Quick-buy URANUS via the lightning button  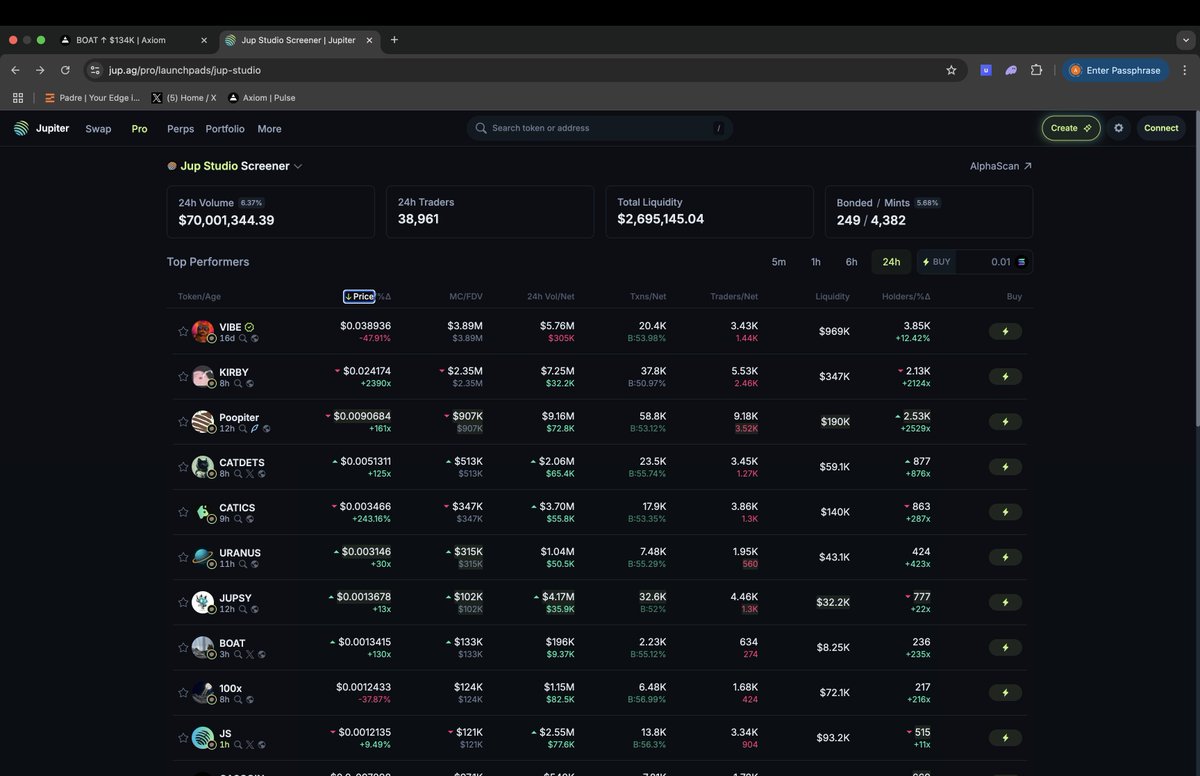coord(1005,557)
